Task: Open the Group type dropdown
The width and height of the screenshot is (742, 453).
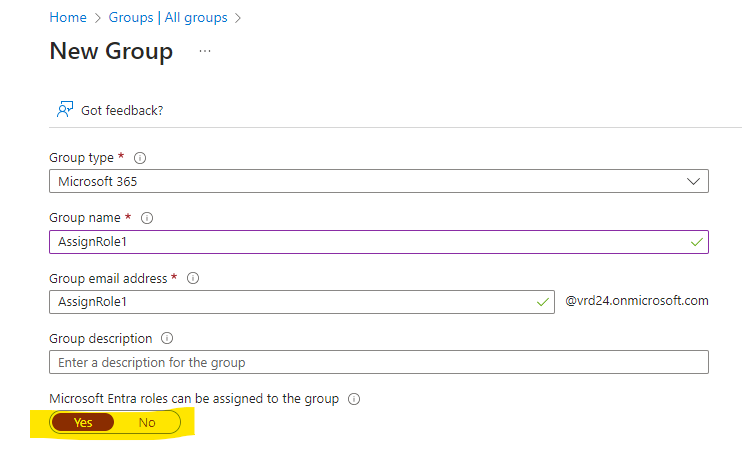Action: pos(379,181)
